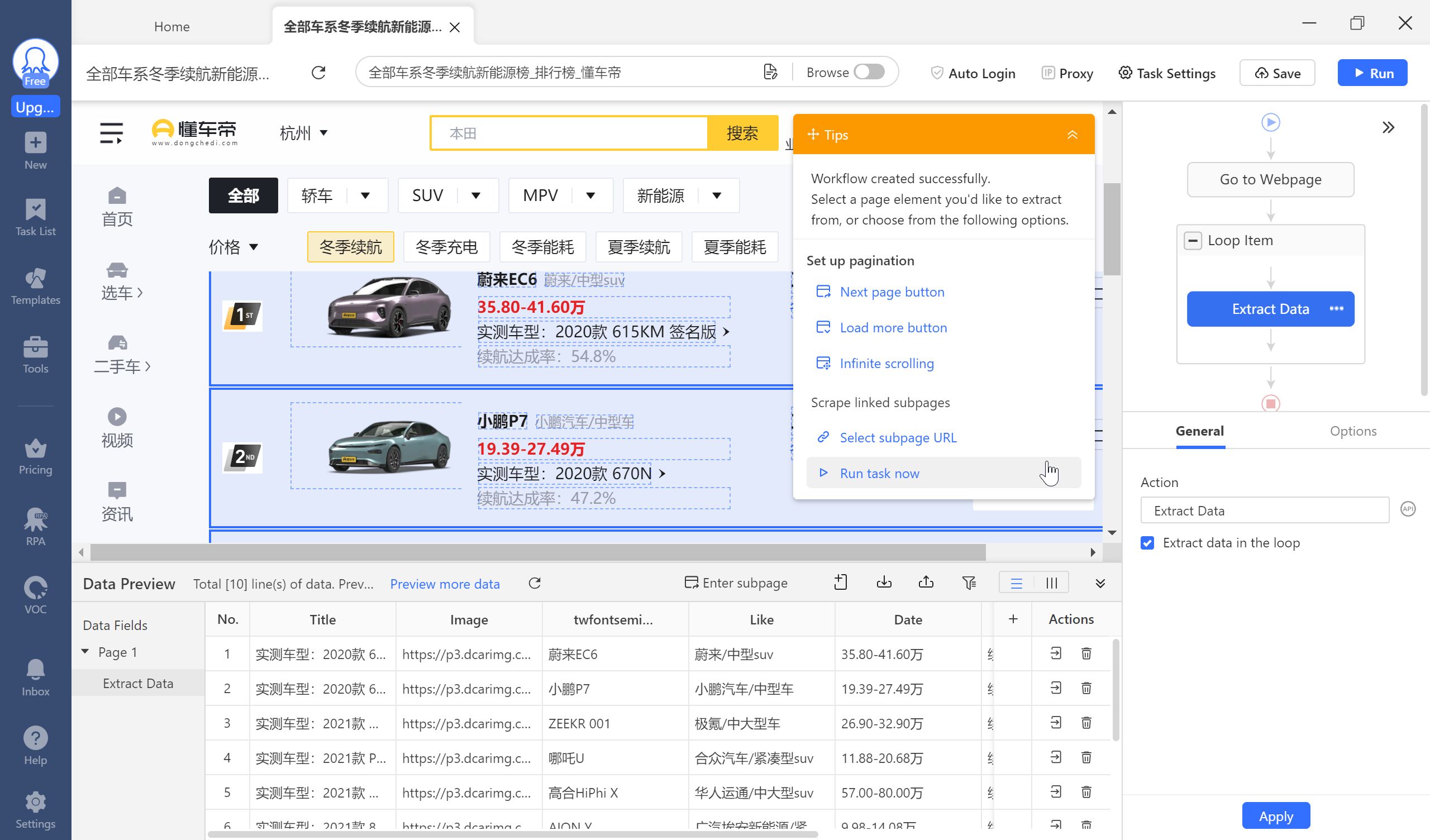
Task: Collapse the Page 1 tree node
Action: pos(85,652)
